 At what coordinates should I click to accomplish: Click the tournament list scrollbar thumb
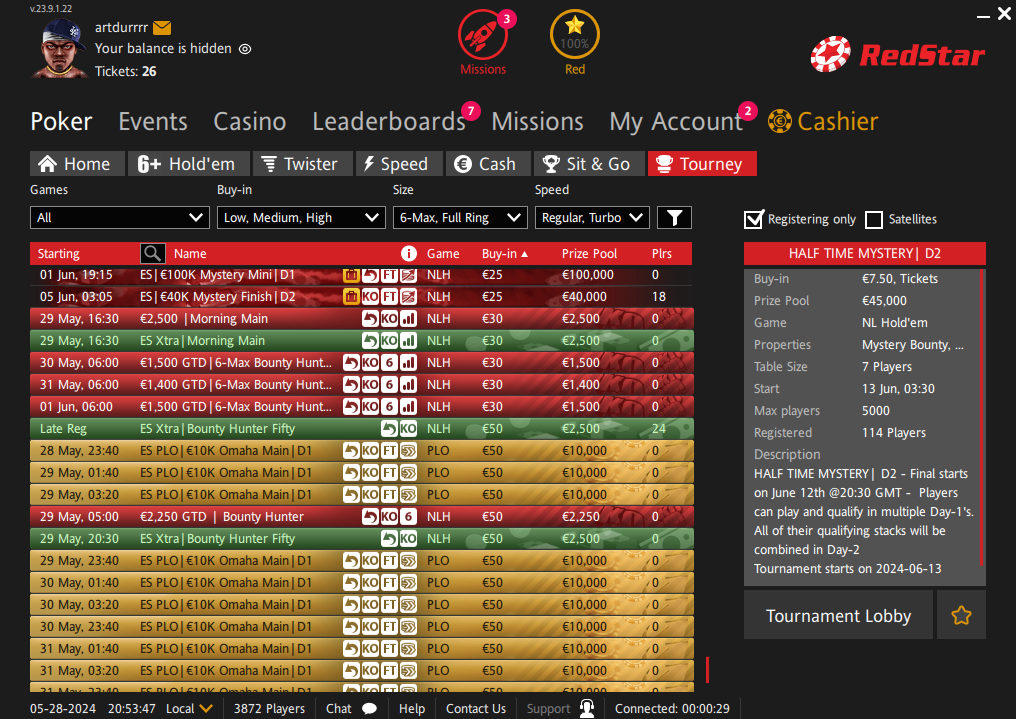click(x=707, y=670)
